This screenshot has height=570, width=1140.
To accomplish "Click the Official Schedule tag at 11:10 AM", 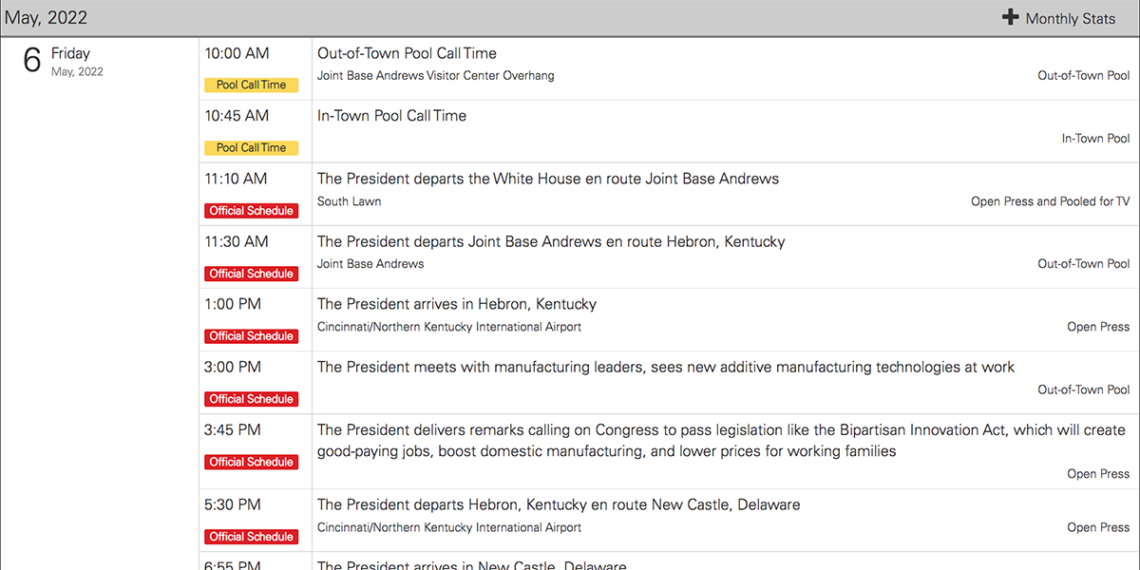I will [252, 211].
